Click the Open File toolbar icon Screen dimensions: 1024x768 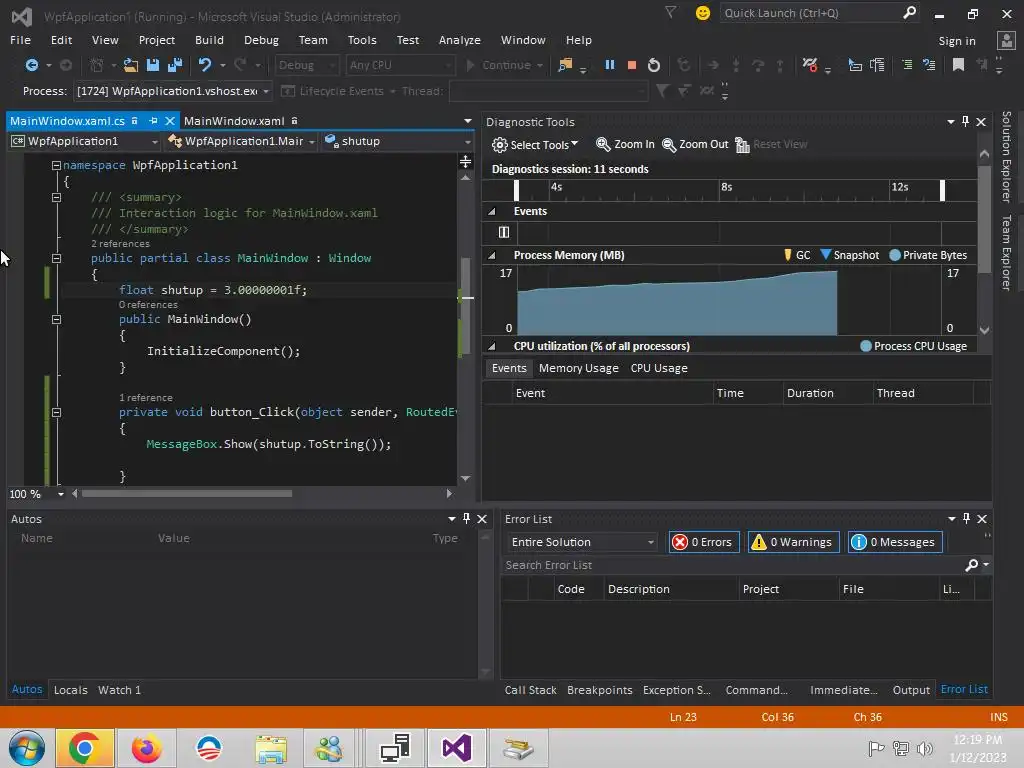point(131,65)
